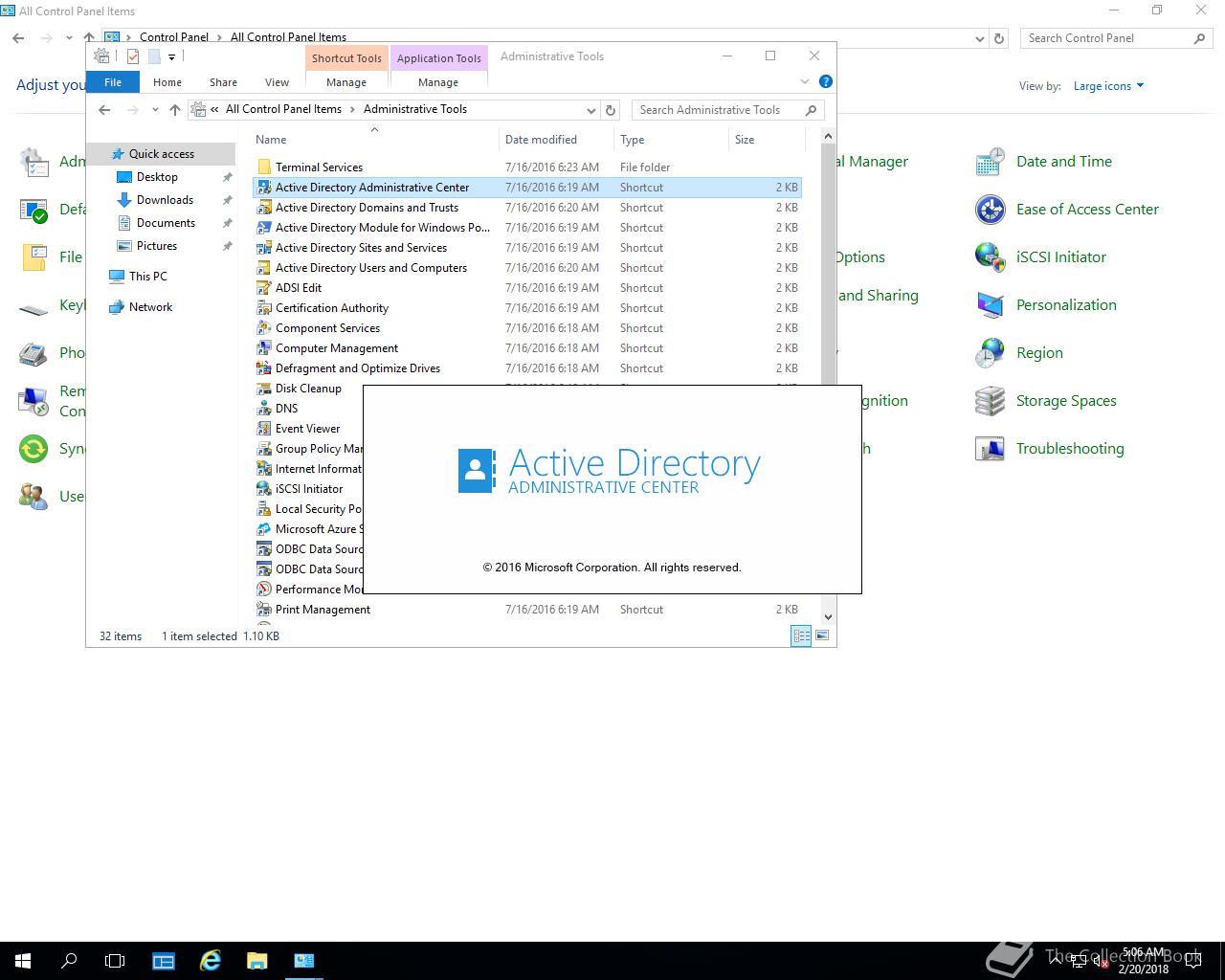Select Active Directory Module for Windows PowerShell icon
The image size is (1225, 980).
(264, 228)
